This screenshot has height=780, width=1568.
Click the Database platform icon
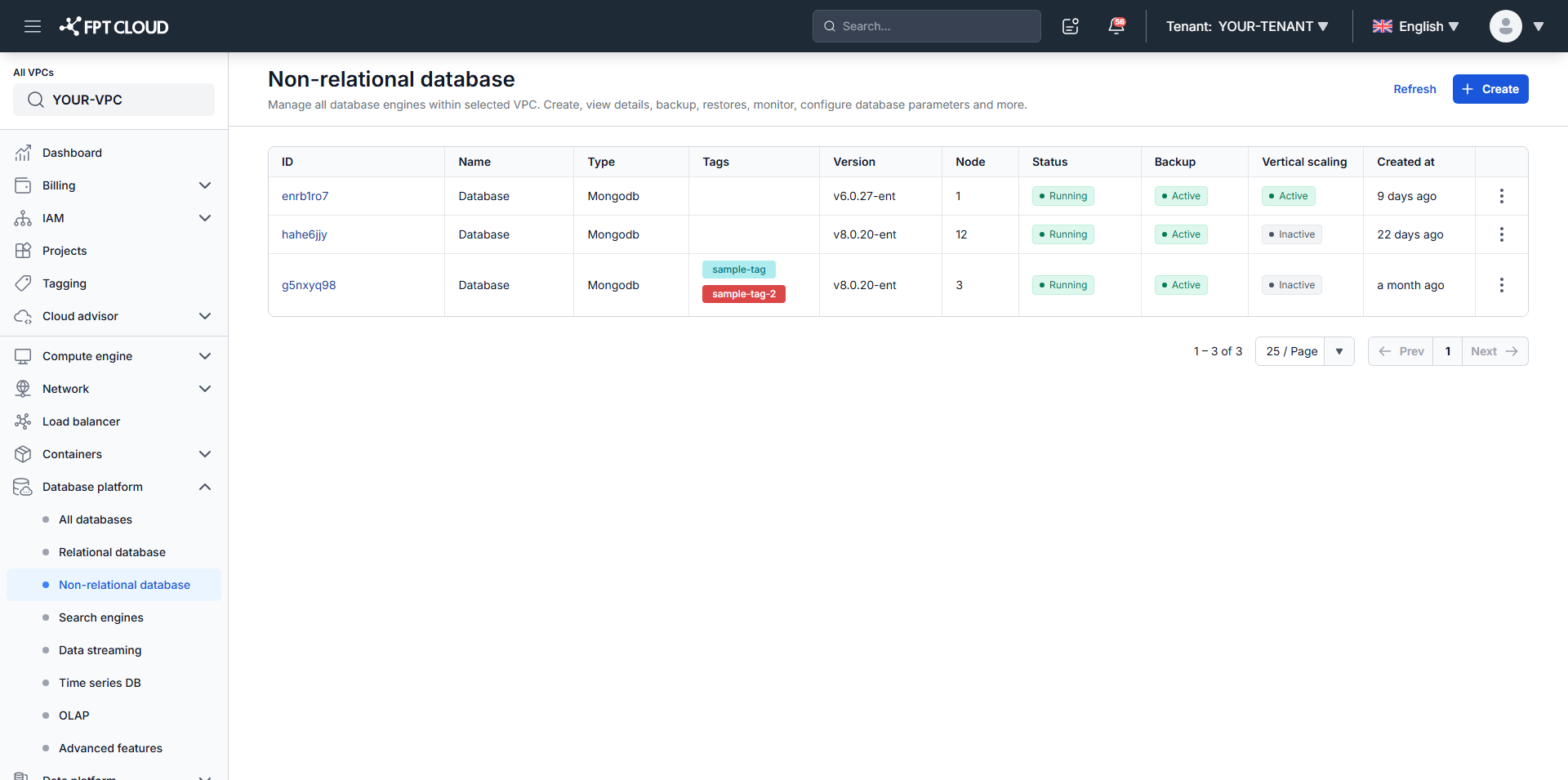pyautogui.click(x=23, y=487)
